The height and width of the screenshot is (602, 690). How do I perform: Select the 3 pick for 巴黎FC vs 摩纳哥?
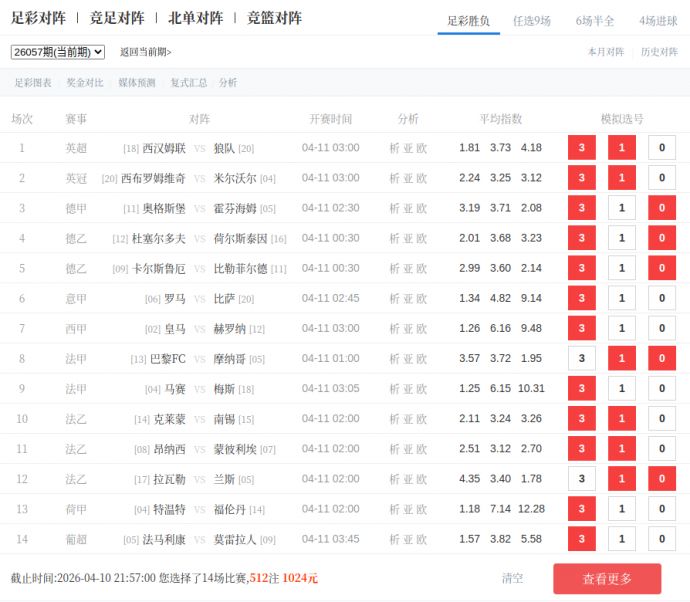[x=581, y=358]
